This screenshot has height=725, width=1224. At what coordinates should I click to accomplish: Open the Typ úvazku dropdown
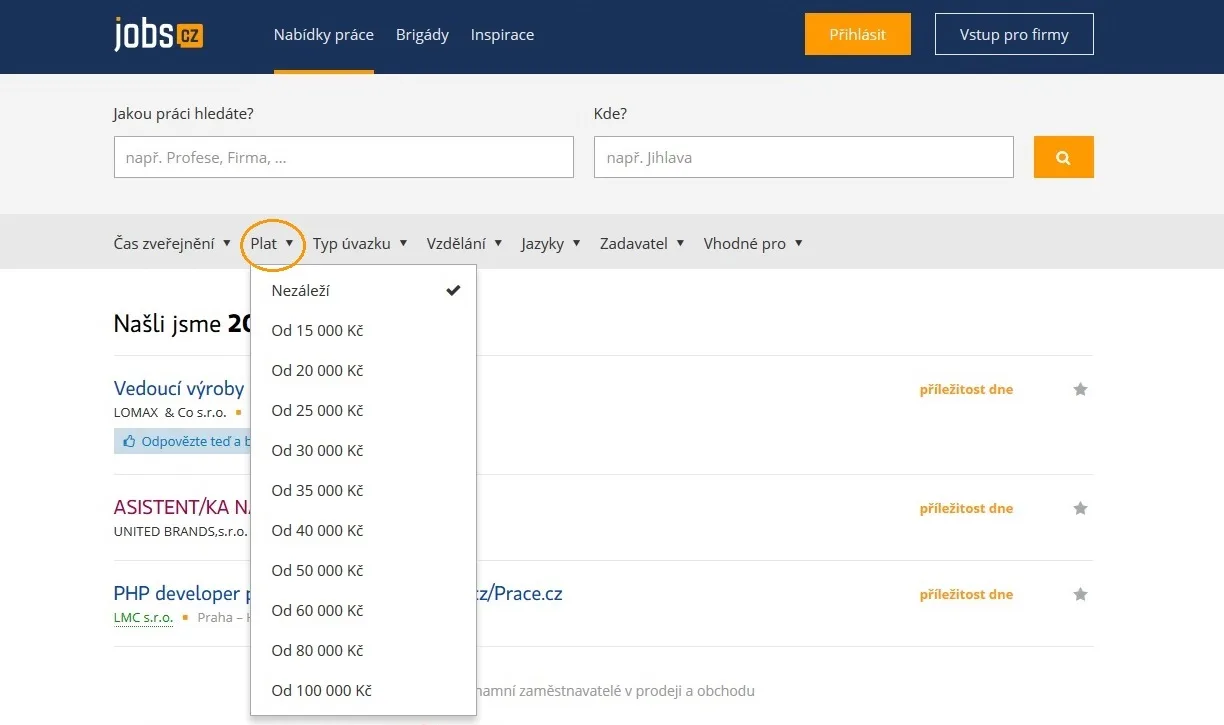click(x=360, y=243)
